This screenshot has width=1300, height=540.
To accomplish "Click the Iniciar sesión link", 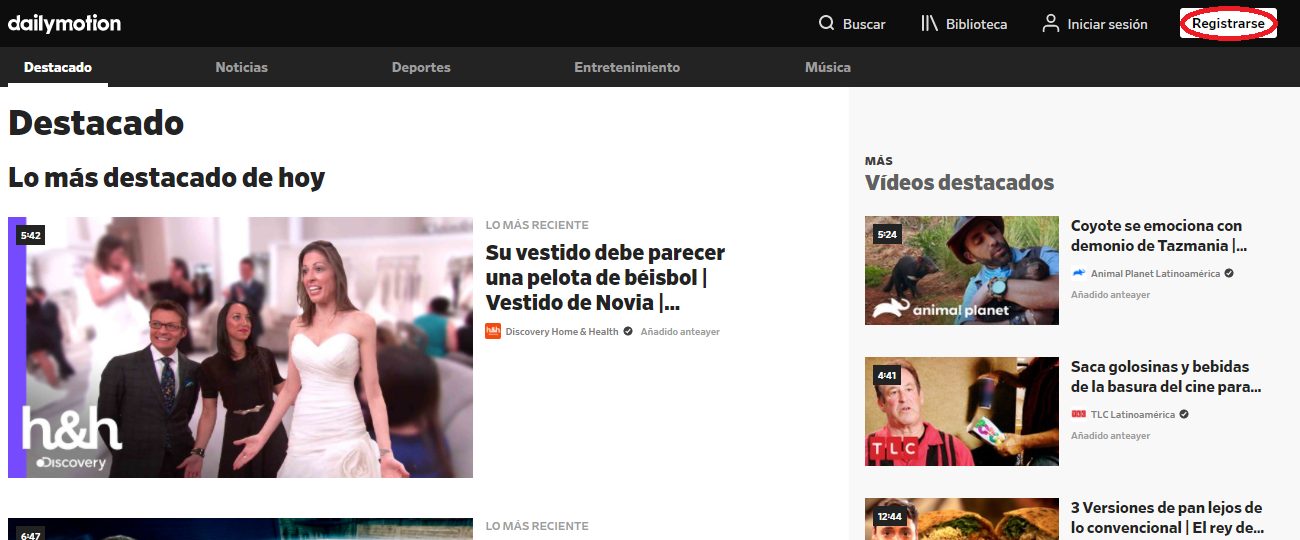I will 1107,24.
